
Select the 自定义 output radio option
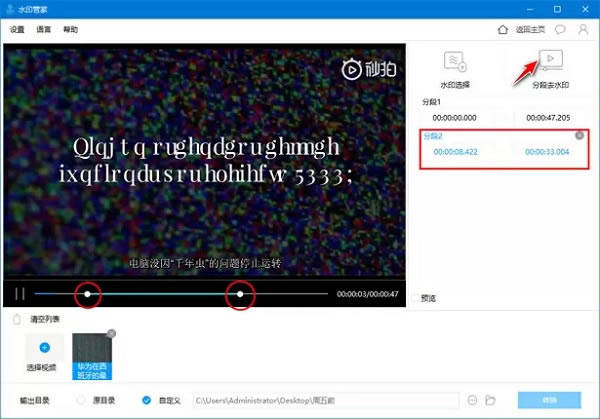pyautogui.click(x=147, y=400)
